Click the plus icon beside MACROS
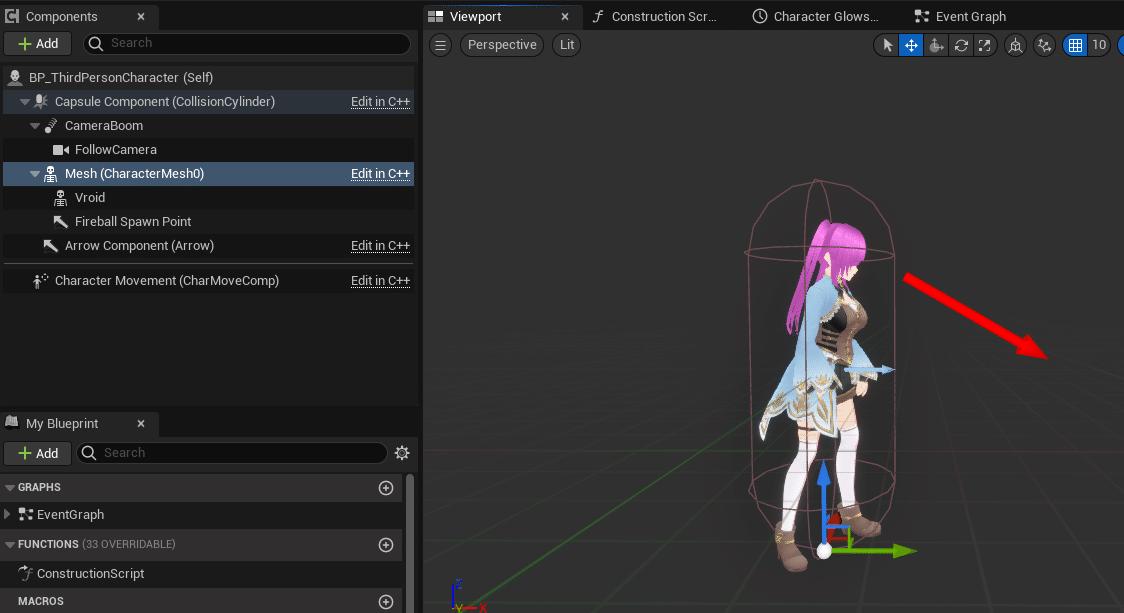This screenshot has height=613, width=1124. [386, 601]
